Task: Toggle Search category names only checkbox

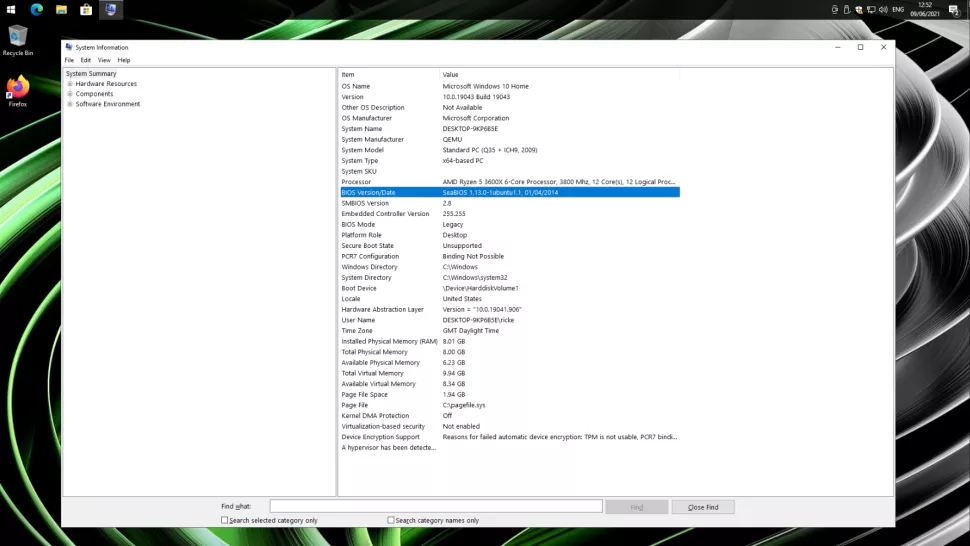Action: [391, 520]
